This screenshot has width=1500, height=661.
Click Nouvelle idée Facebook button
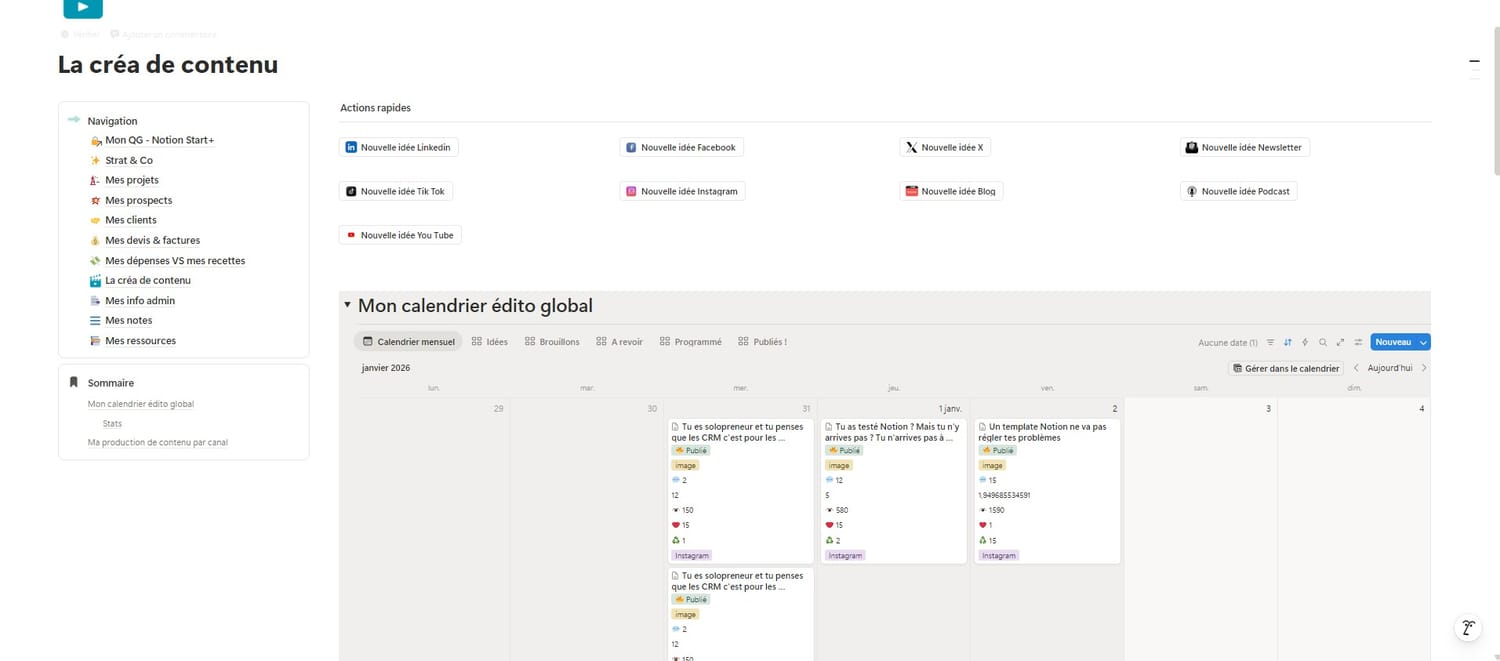click(x=681, y=147)
